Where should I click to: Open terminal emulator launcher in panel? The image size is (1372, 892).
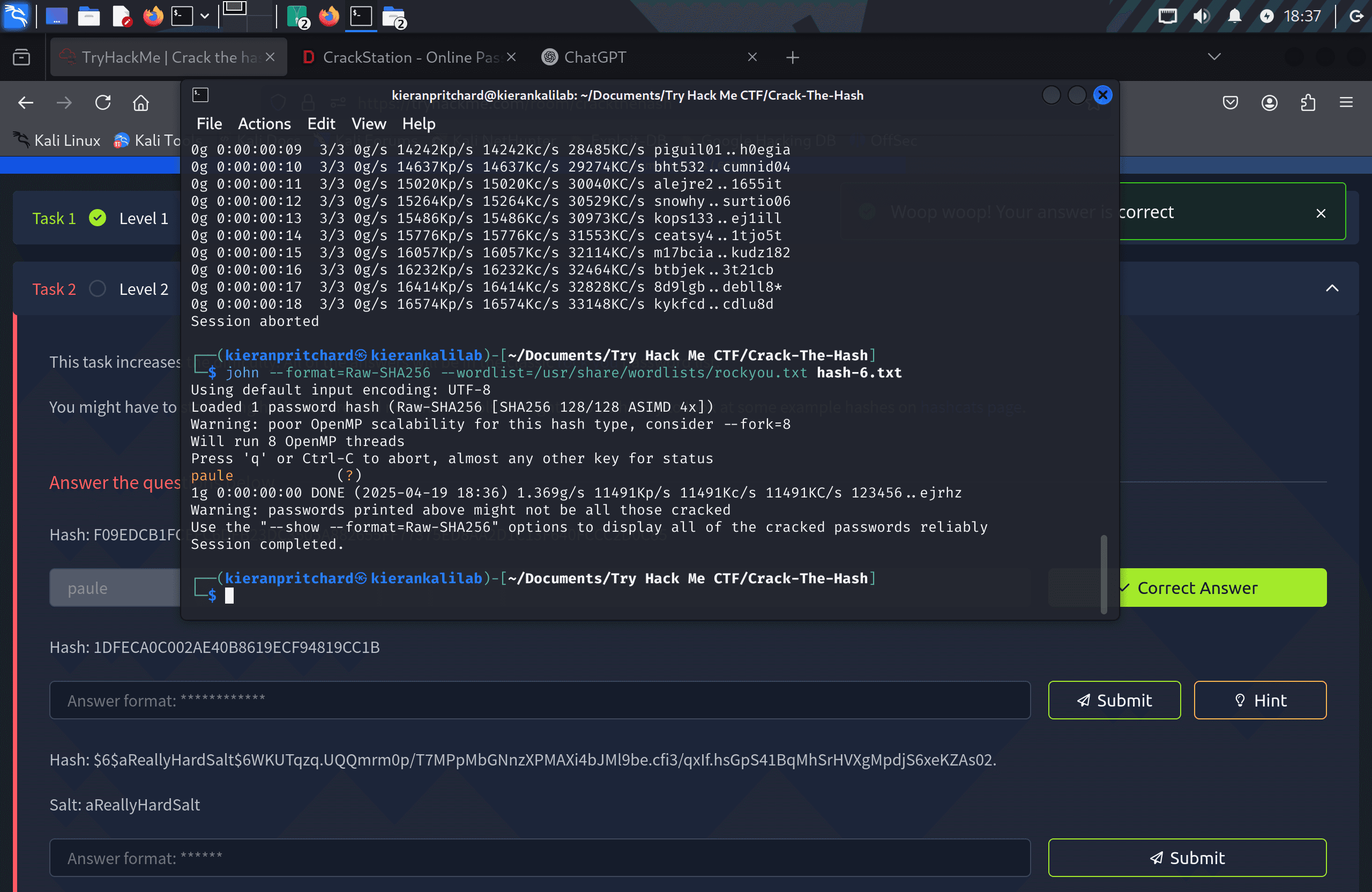[182, 16]
